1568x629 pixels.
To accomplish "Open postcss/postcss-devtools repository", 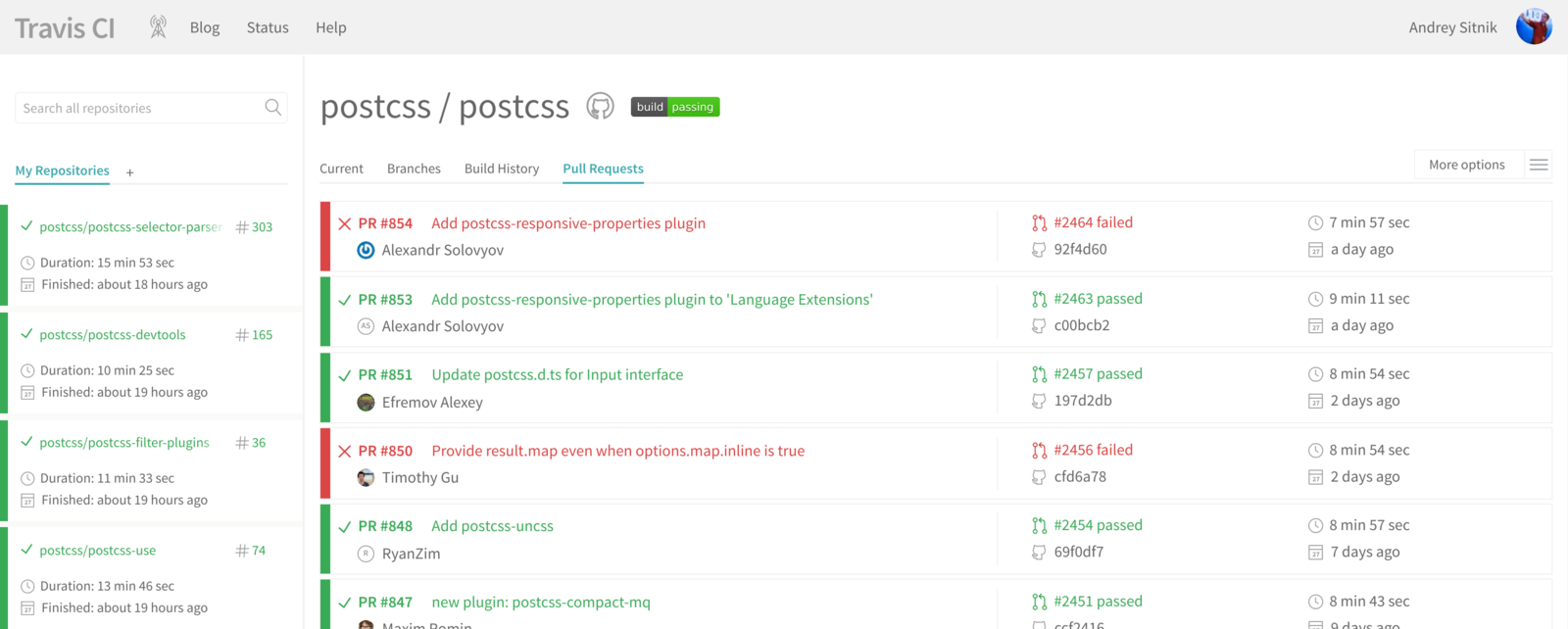I will point(112,334).
